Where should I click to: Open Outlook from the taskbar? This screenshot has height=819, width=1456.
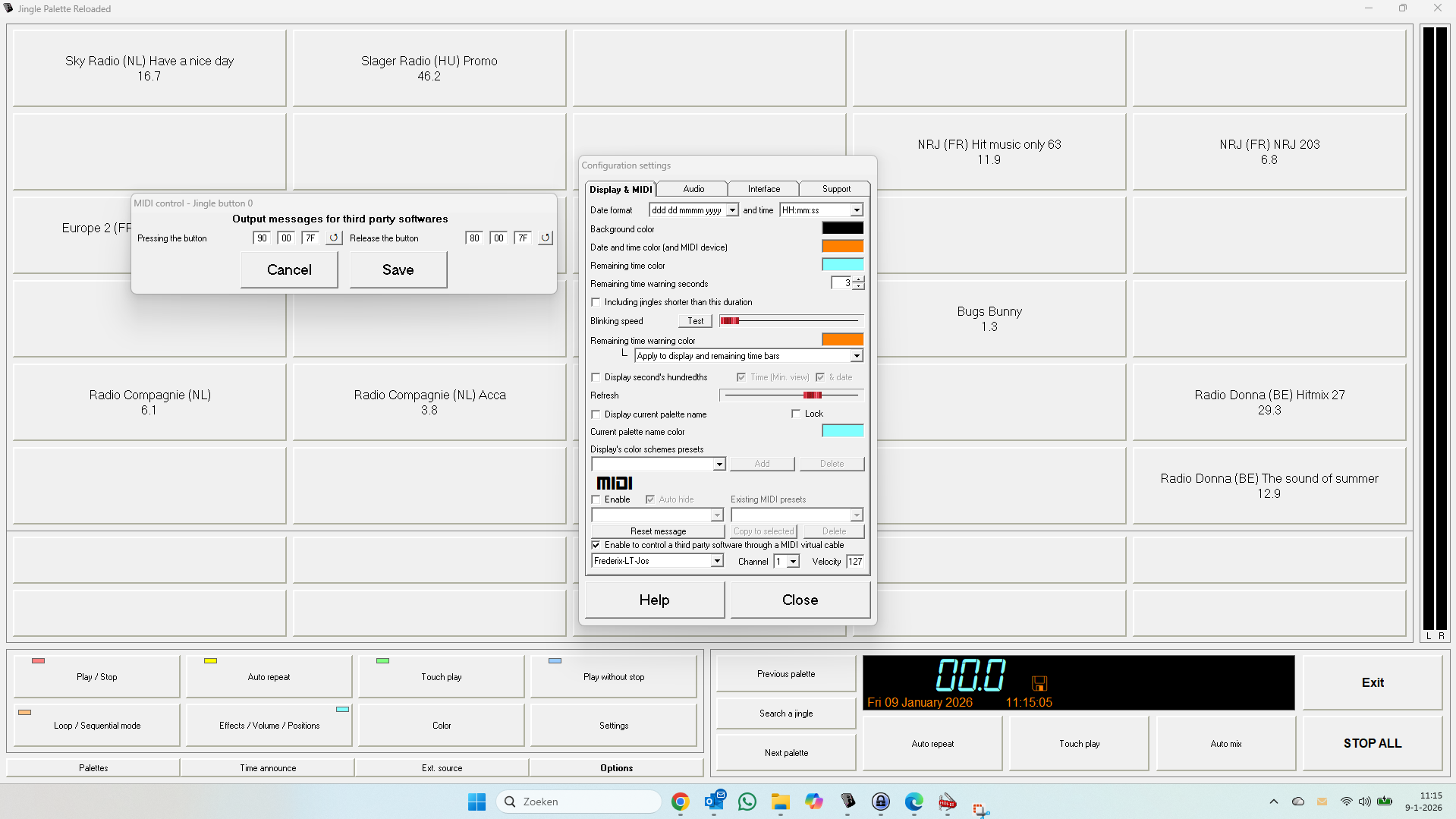point(714,801)
